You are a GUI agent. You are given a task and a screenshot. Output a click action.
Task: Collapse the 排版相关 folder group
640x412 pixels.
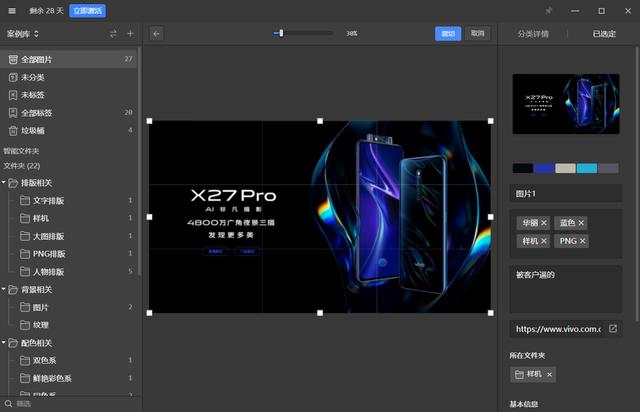click(x=4, y=182)
